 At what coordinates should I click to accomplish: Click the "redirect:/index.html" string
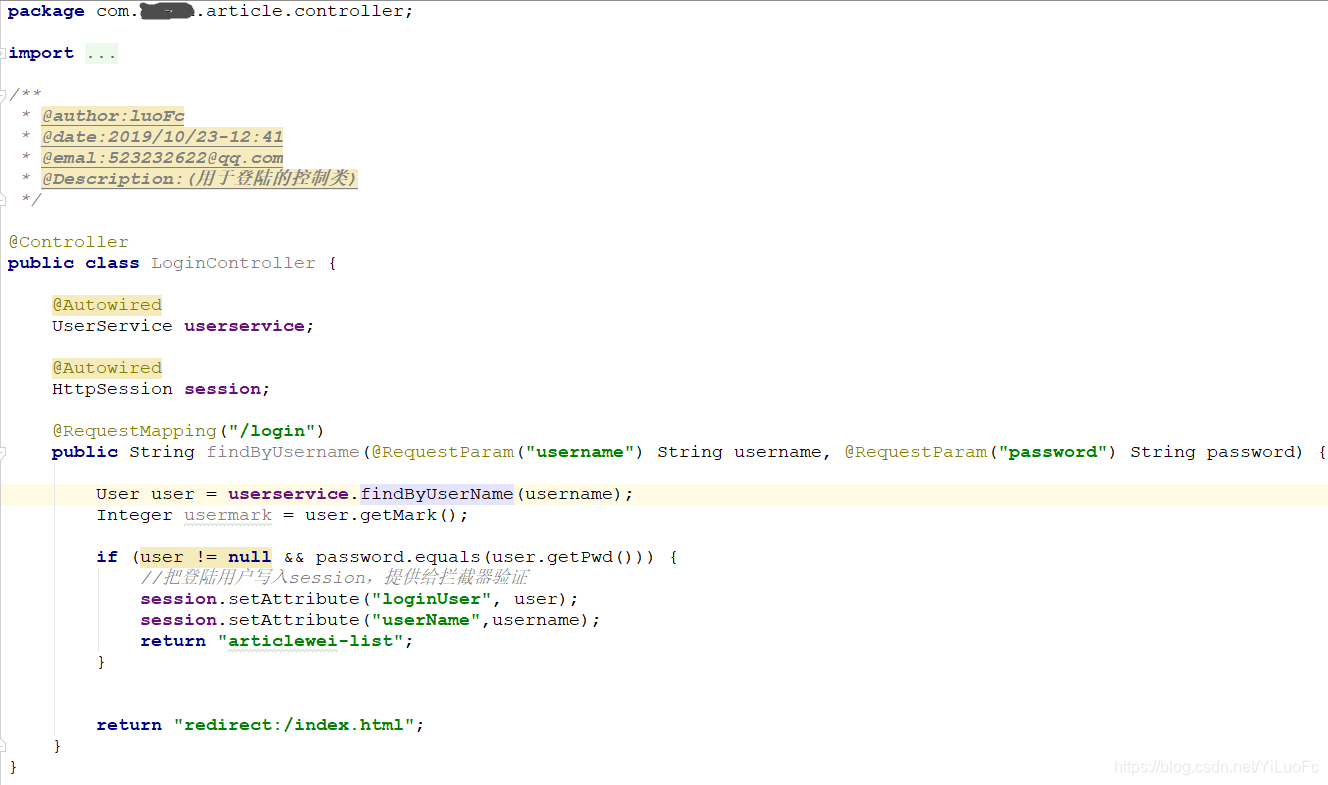[x=294, y=725]
